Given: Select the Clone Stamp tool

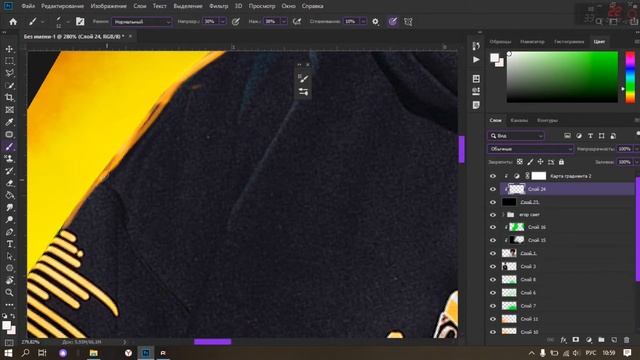Looking at the screenshot, I should (x=9, y=159).
